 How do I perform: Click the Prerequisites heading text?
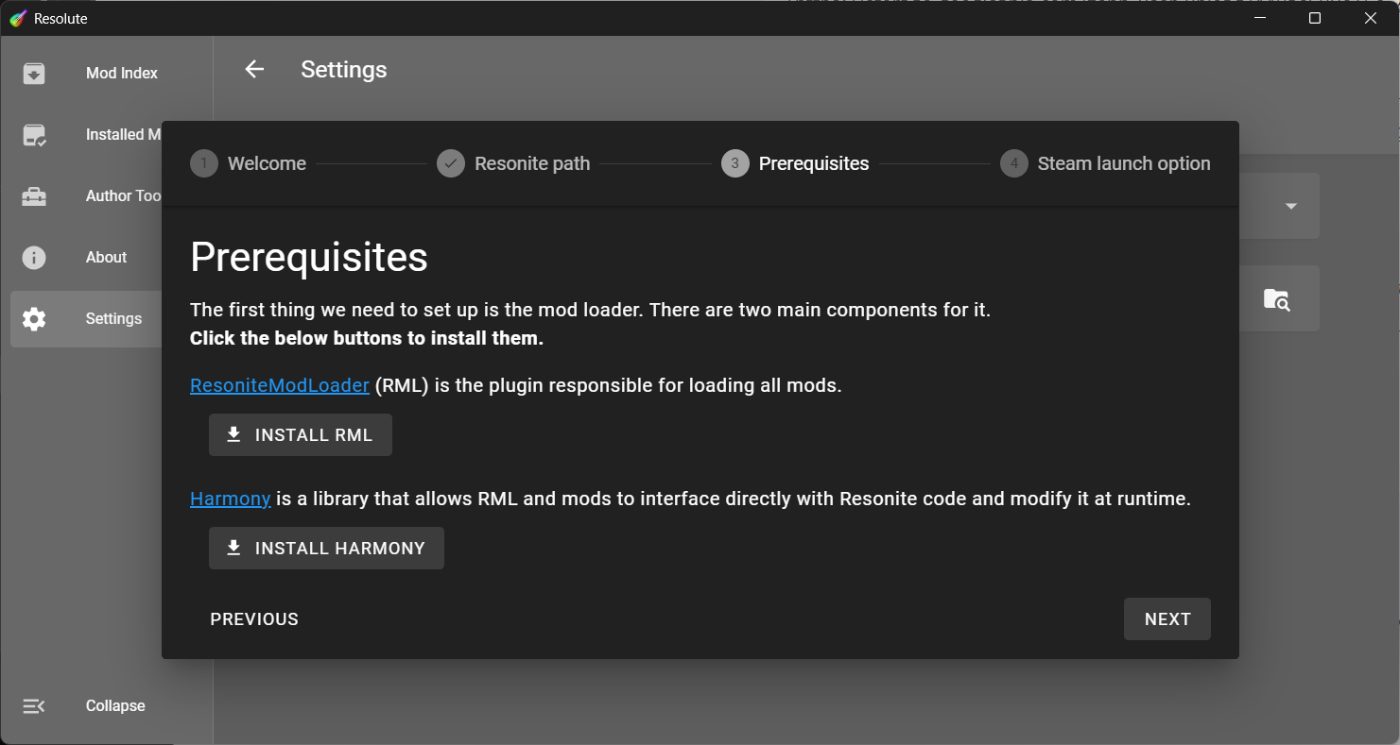pyautogui.click(x=309, y=257)
